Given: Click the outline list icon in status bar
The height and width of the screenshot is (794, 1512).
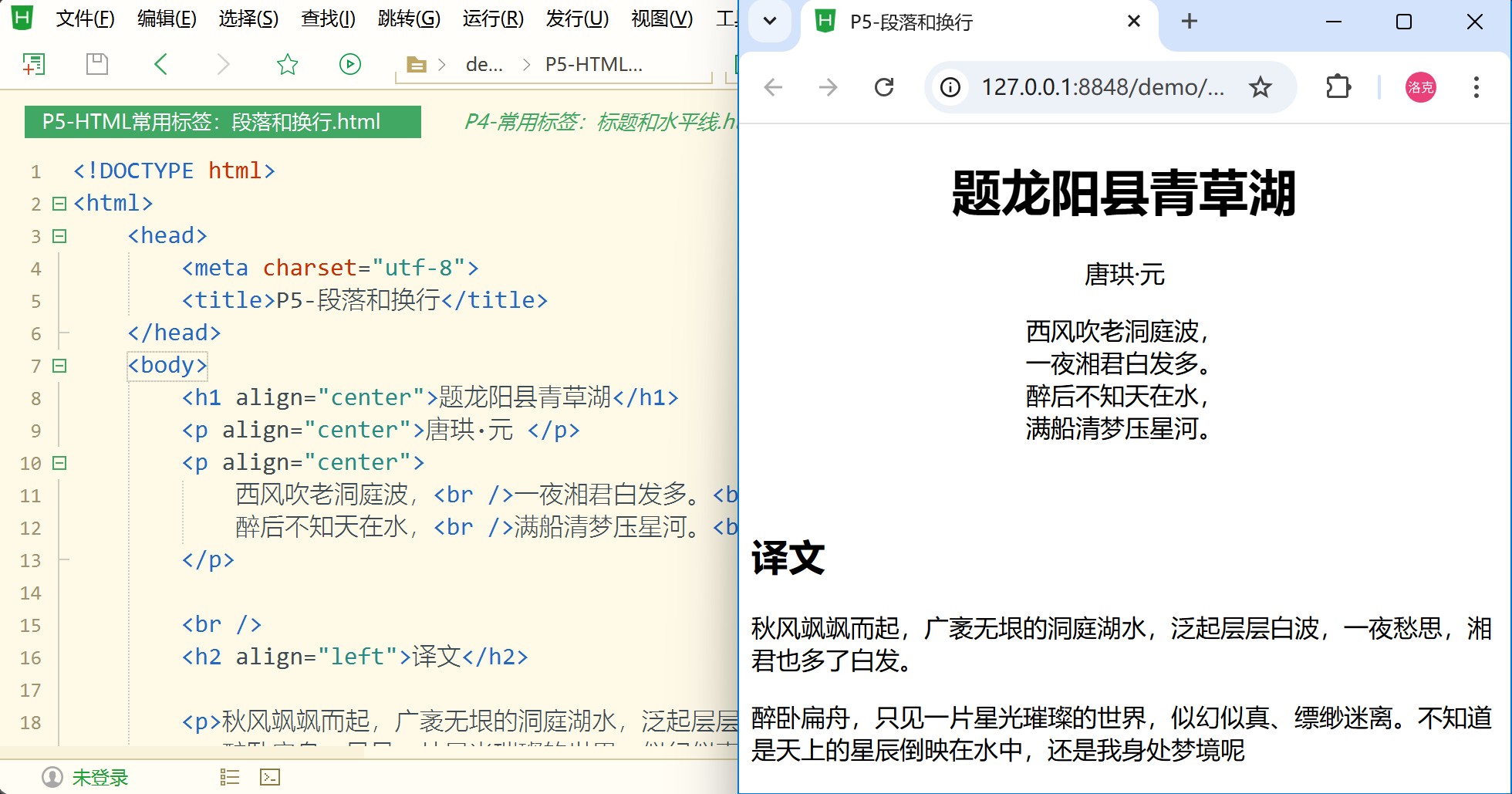Looking at the screenshot, I should (230, 777).
